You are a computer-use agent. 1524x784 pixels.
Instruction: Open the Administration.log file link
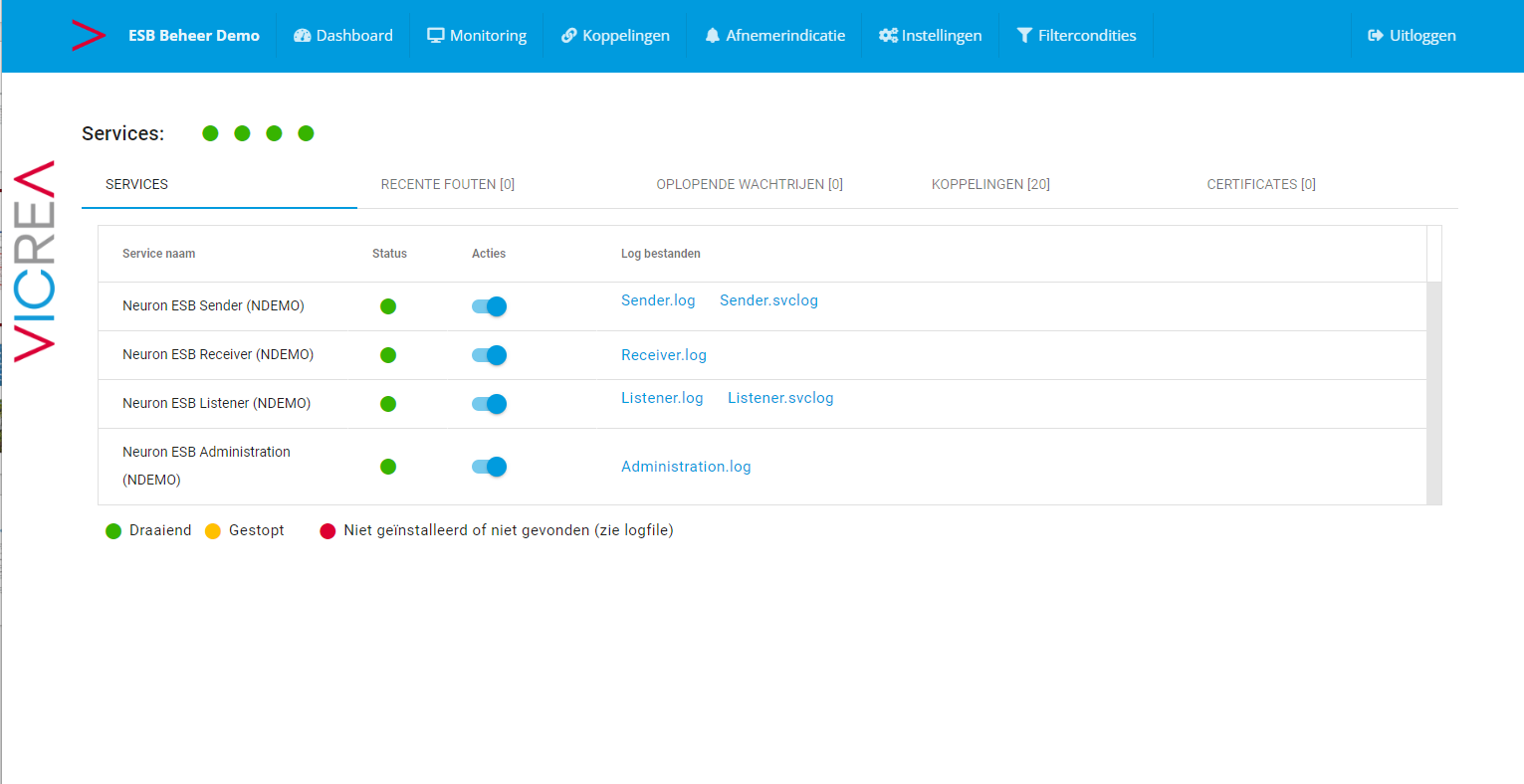(x=686, y=467)
